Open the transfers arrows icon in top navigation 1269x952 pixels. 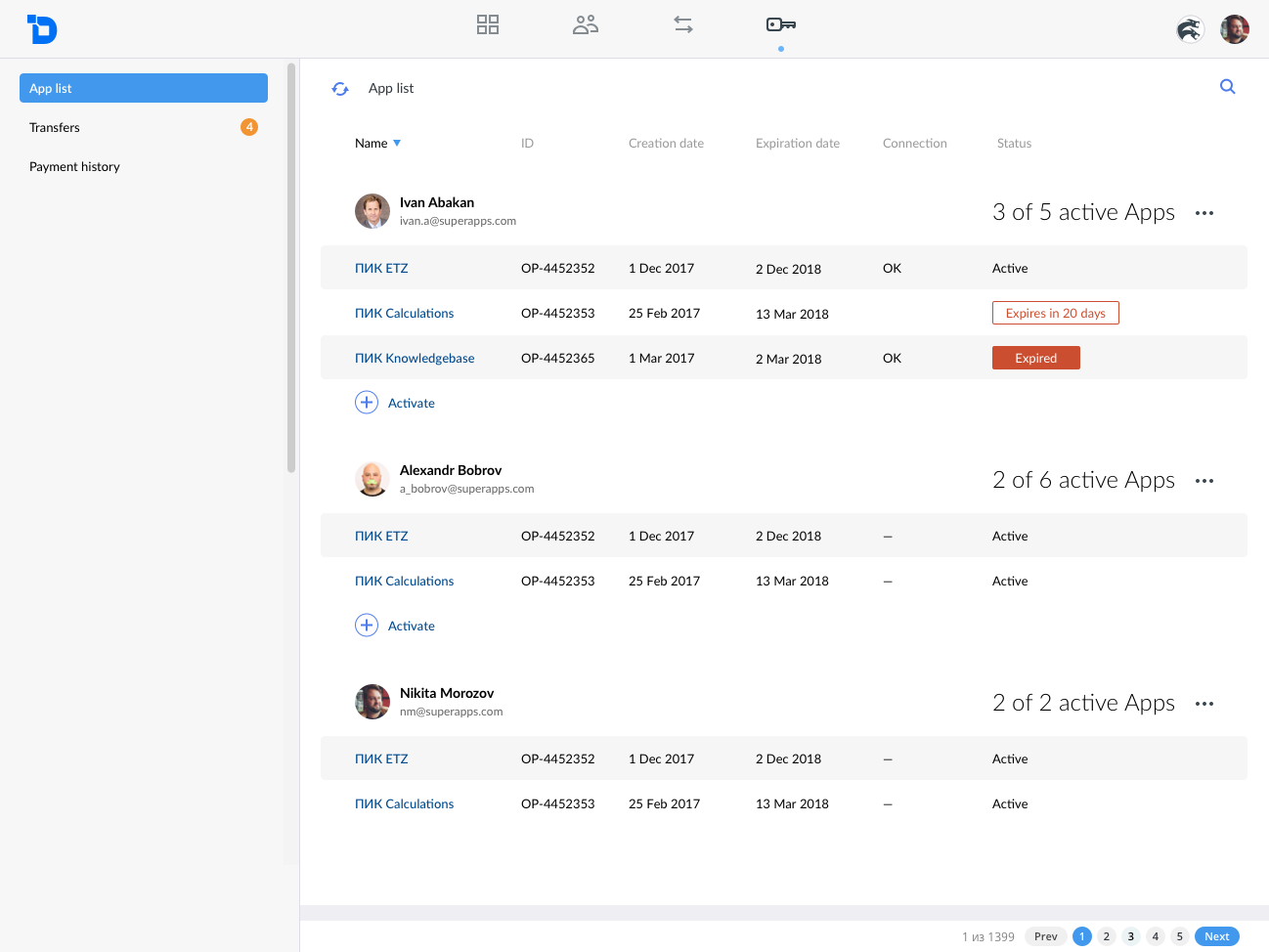coord(683,24)
